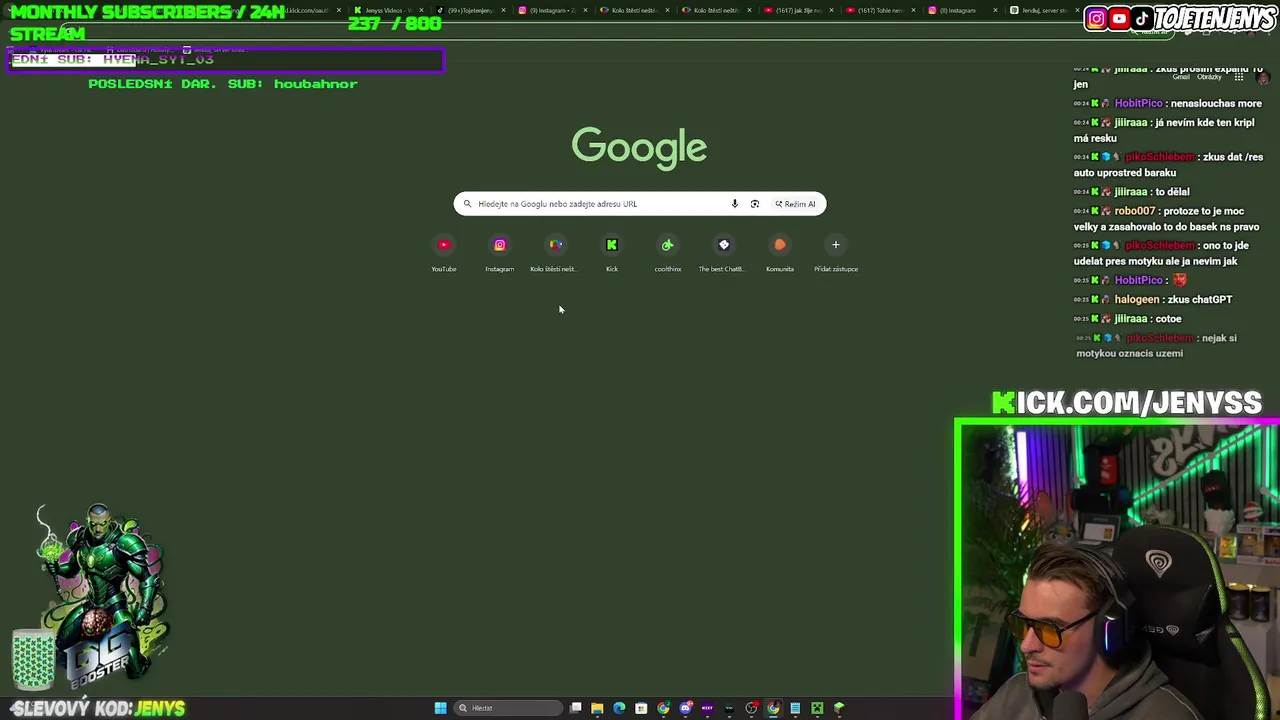Switch to the (99+) Tojetenjenys TikTok tab
This screenshot has width=1280, height=720.
tap(470, 10)
